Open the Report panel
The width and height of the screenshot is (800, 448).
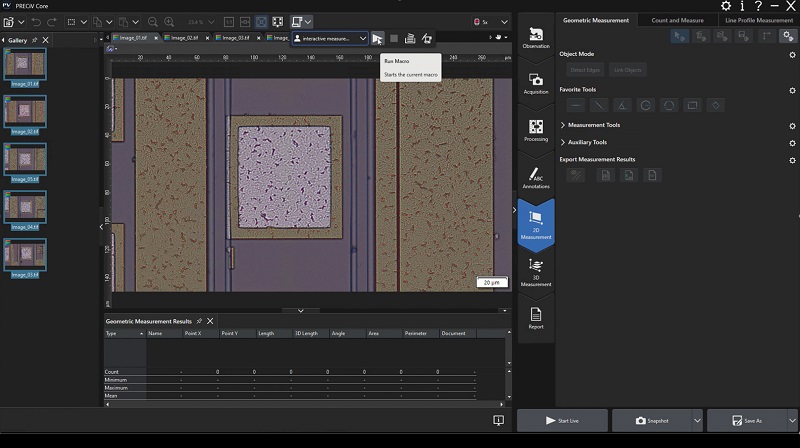tap(536, 317)
